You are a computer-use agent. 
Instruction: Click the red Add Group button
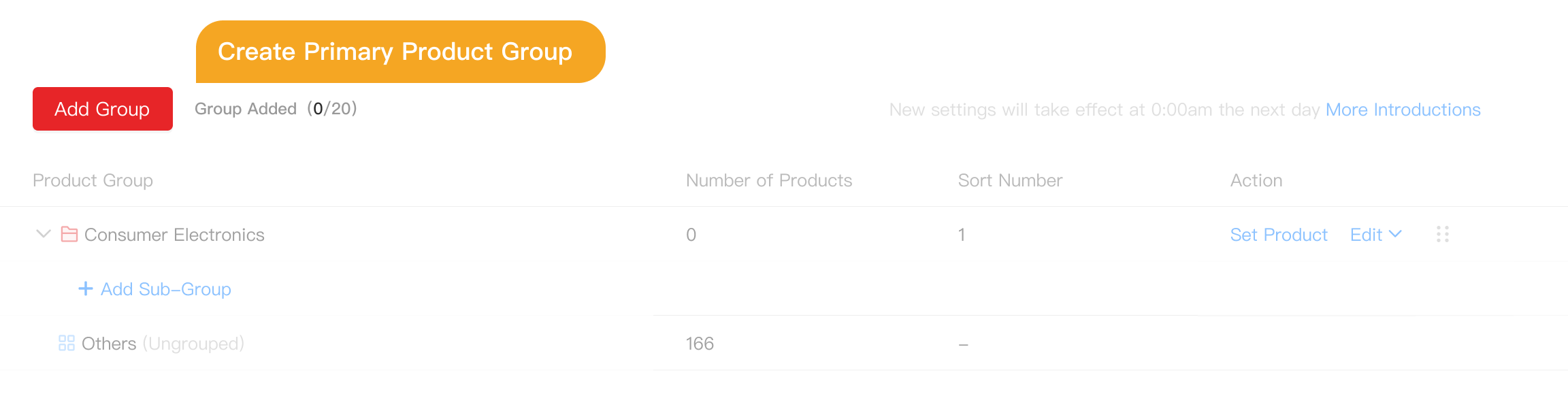click(102, 109)
